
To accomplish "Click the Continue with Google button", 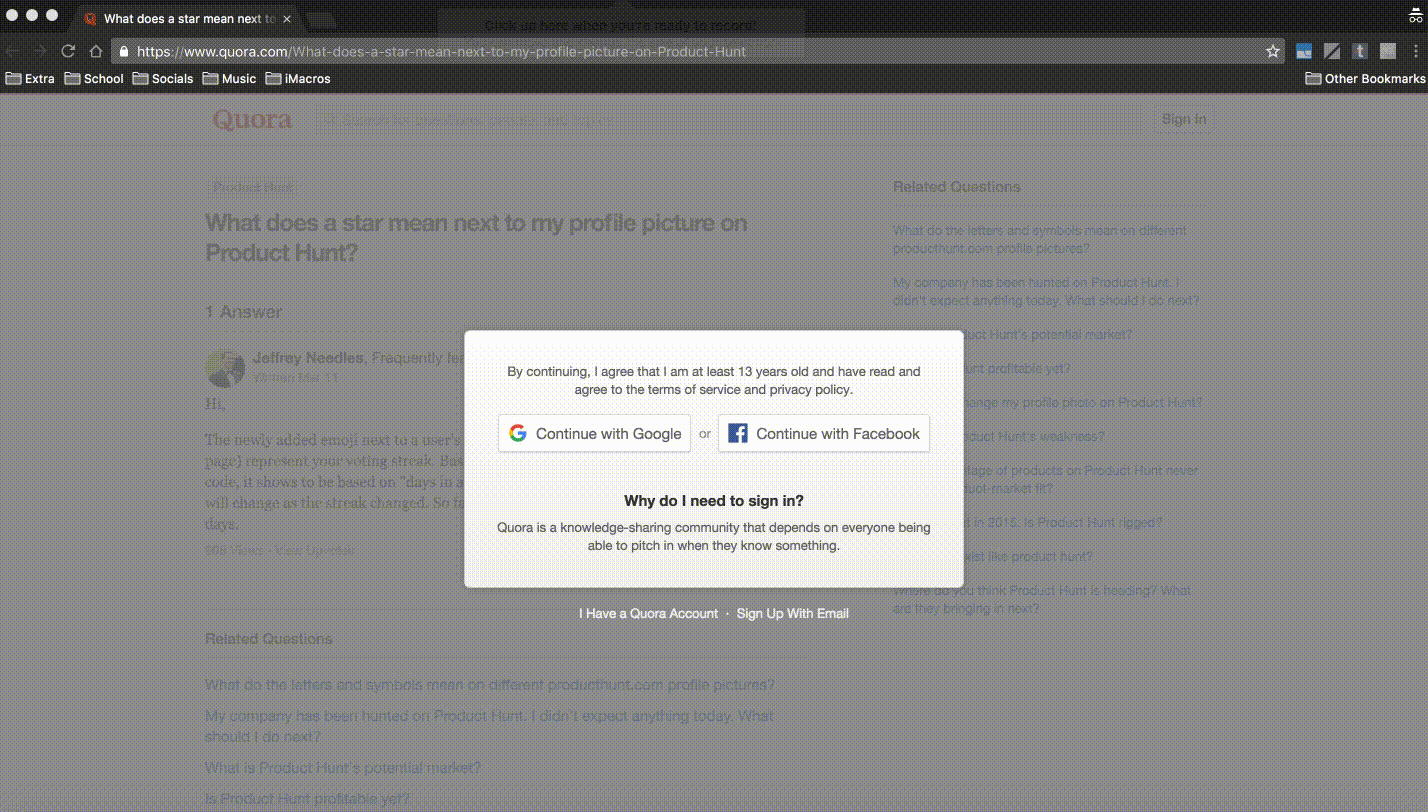I will click(x=594, y=433).
